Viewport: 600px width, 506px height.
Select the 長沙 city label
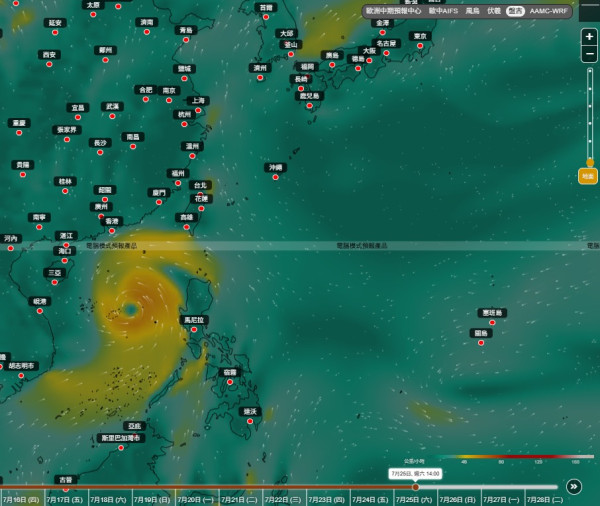(100, 143)
